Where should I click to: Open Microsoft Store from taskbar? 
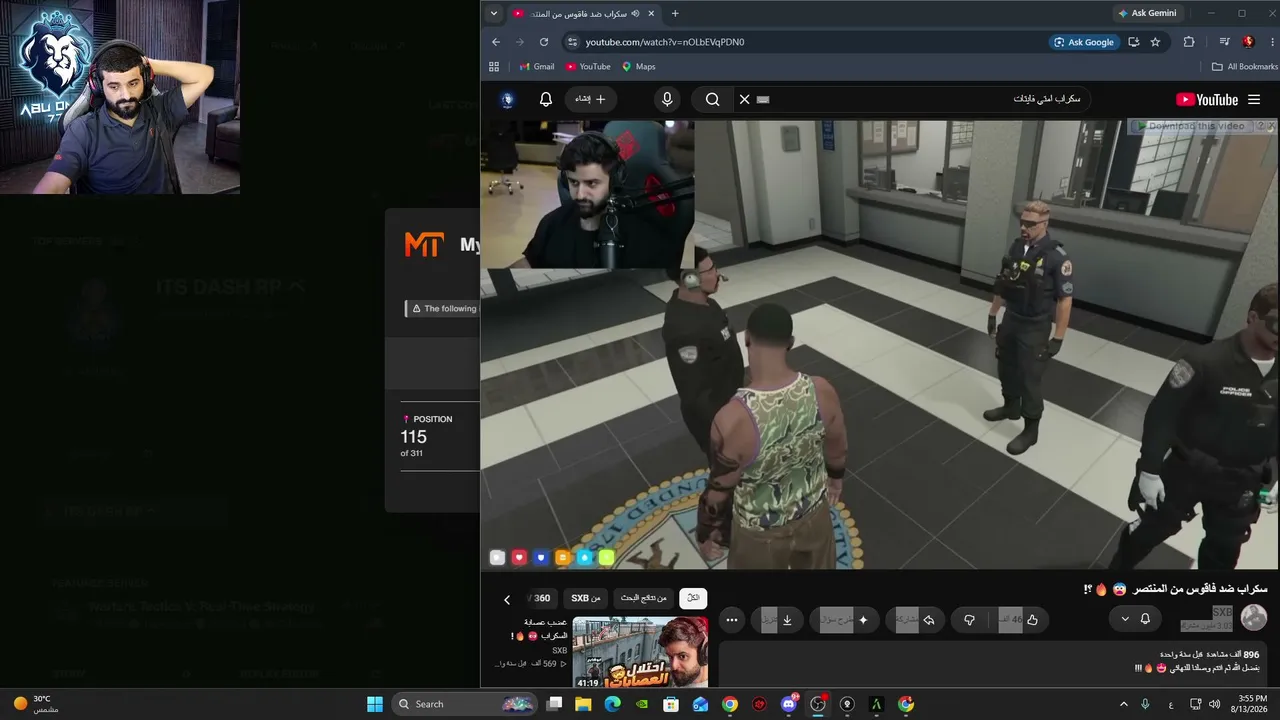point(671,704)
